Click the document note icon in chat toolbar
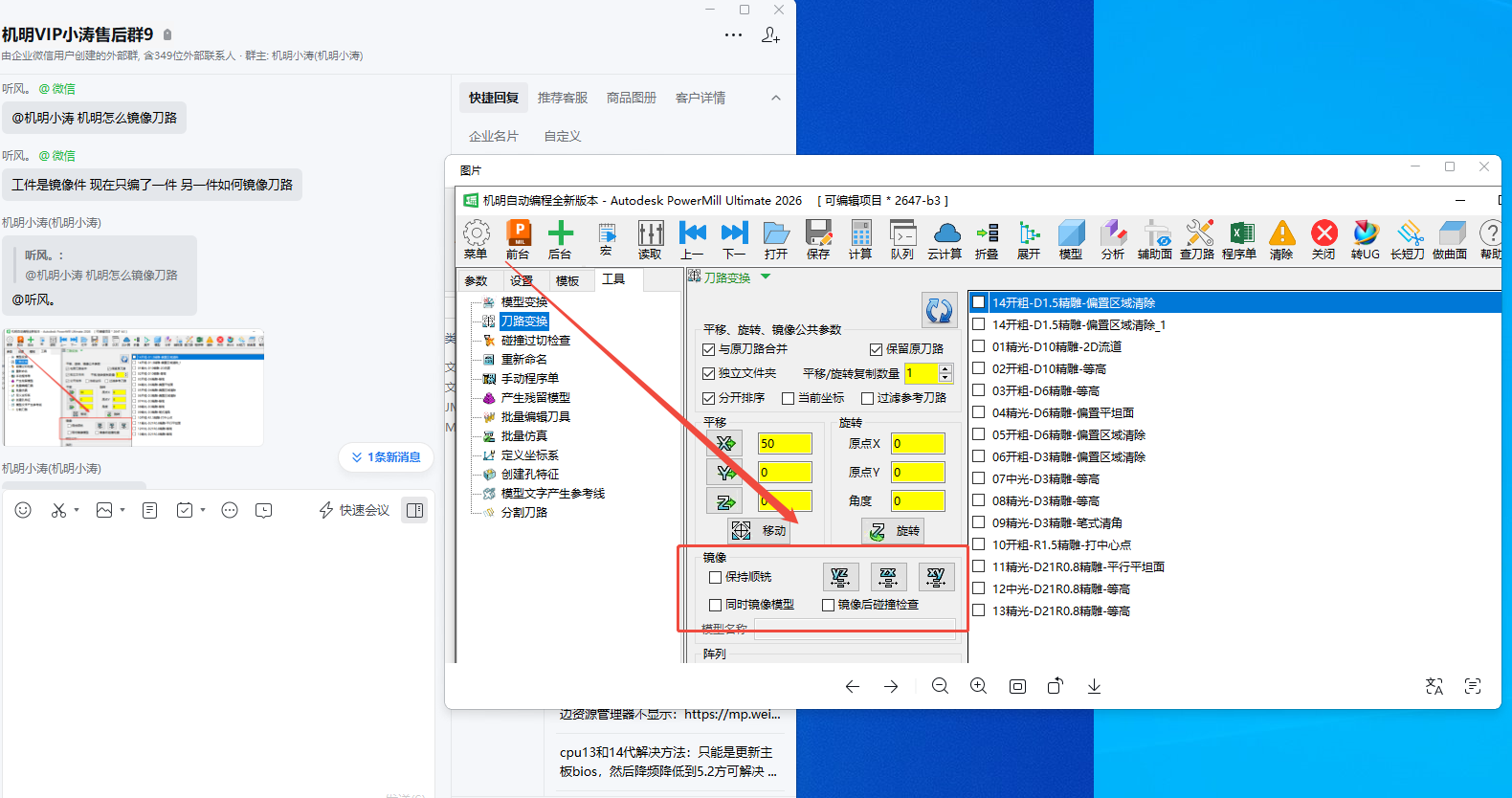Screen dimensions: 1512x798 (149, 511)
